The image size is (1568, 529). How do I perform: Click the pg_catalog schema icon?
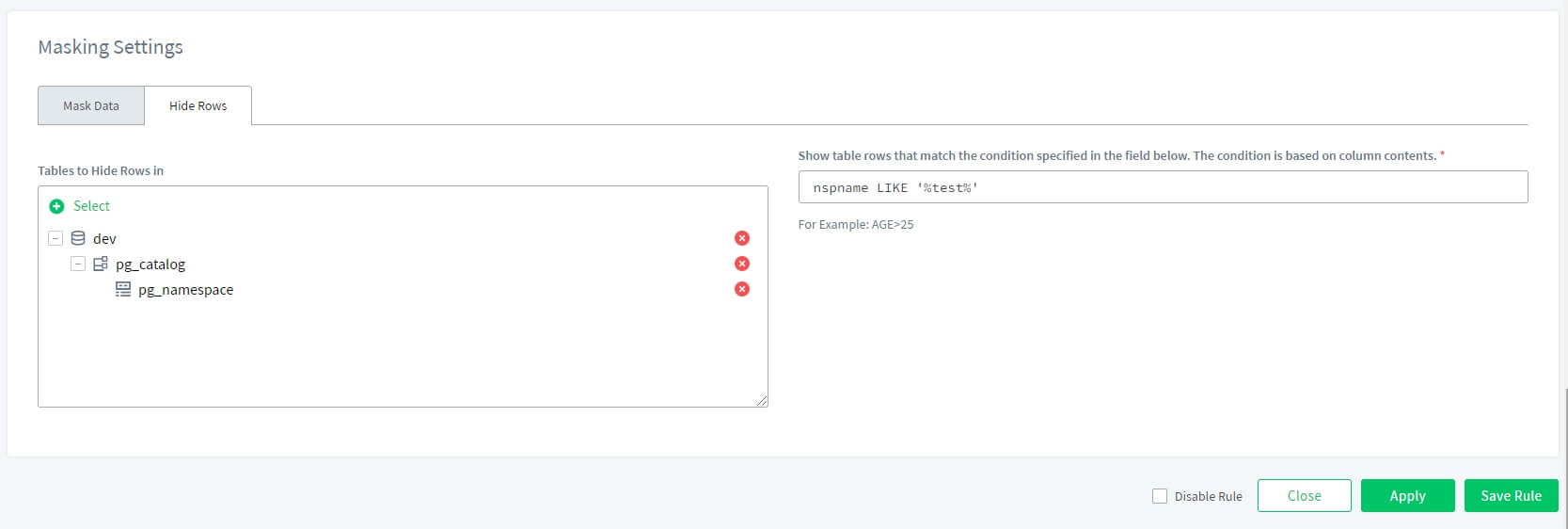click(x=101, y=264)
